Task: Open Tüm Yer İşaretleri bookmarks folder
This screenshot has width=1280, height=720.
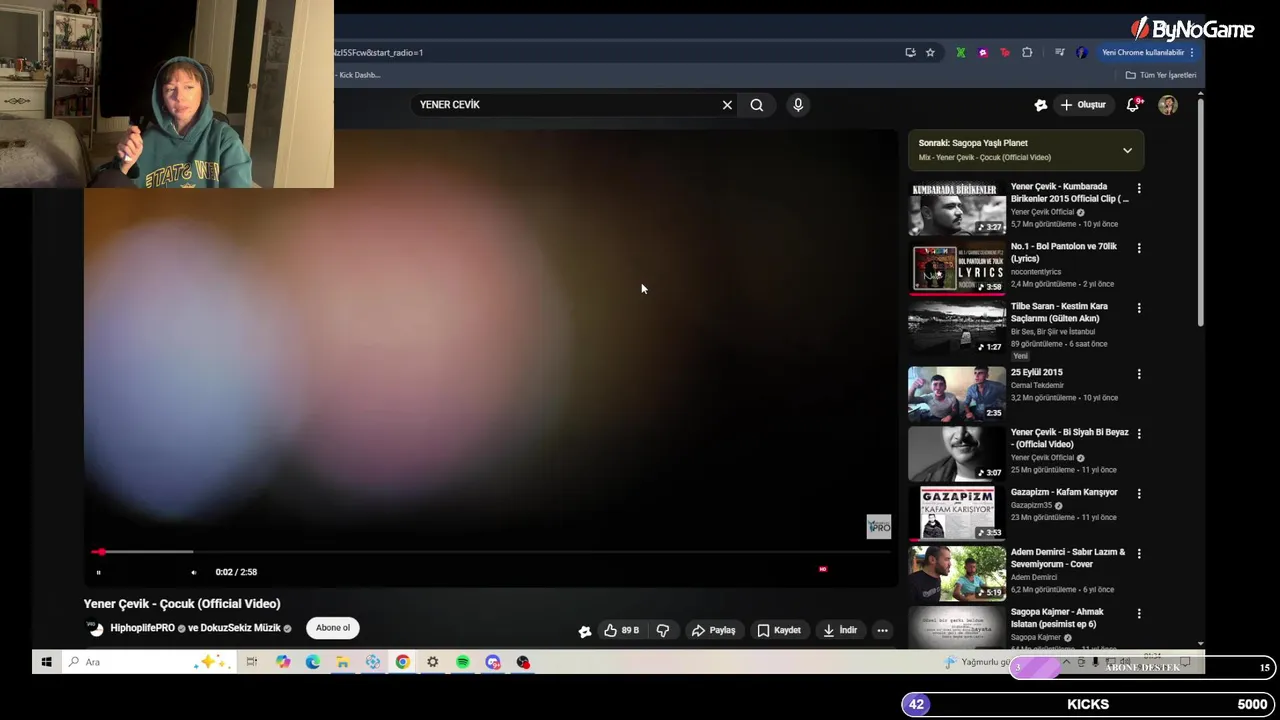Action: pyautogui.click(x=1161, y=75)
